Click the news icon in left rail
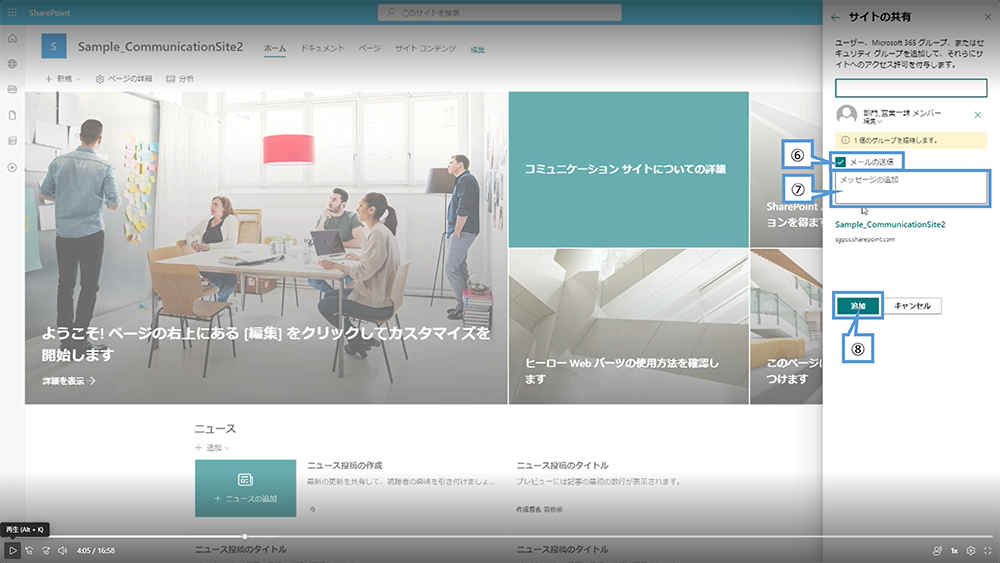The image size is (1000, 563). point(12,89)
